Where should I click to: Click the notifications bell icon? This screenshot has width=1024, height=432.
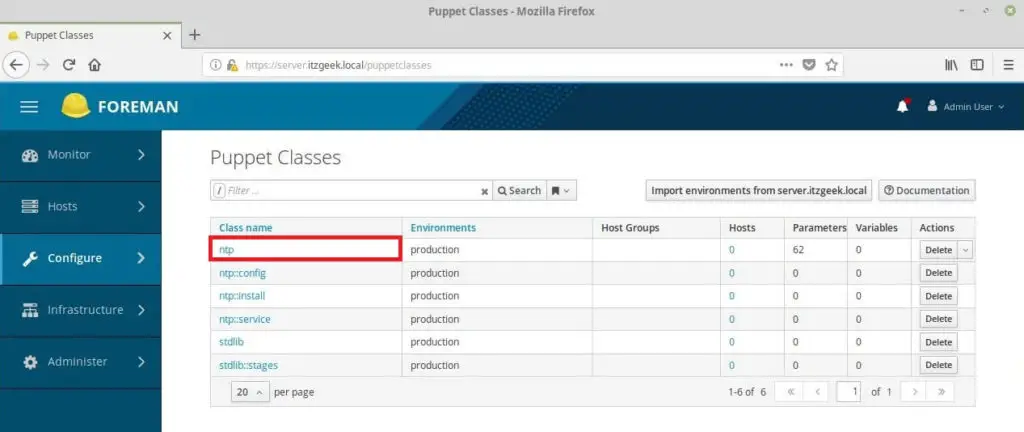pos(902,106)
